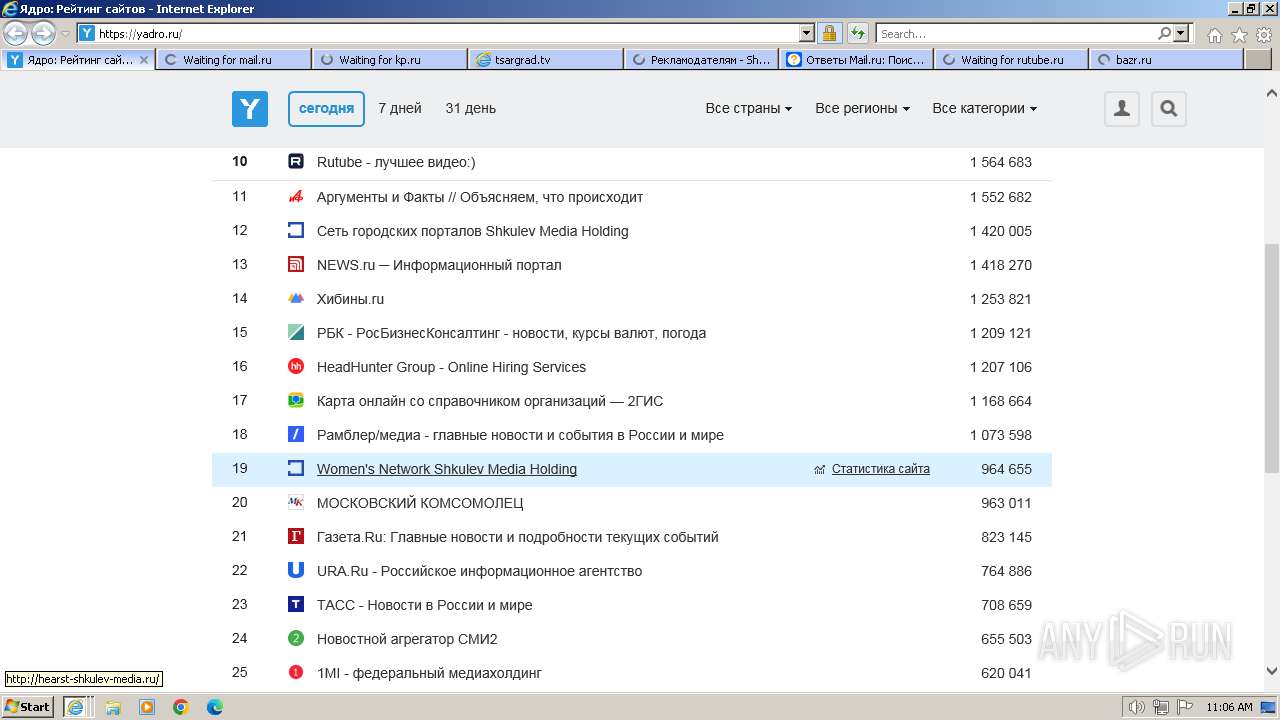The image size is (1280, 720).
Task: Open Rutube - лучшее видео link
Action: point(396,162)
